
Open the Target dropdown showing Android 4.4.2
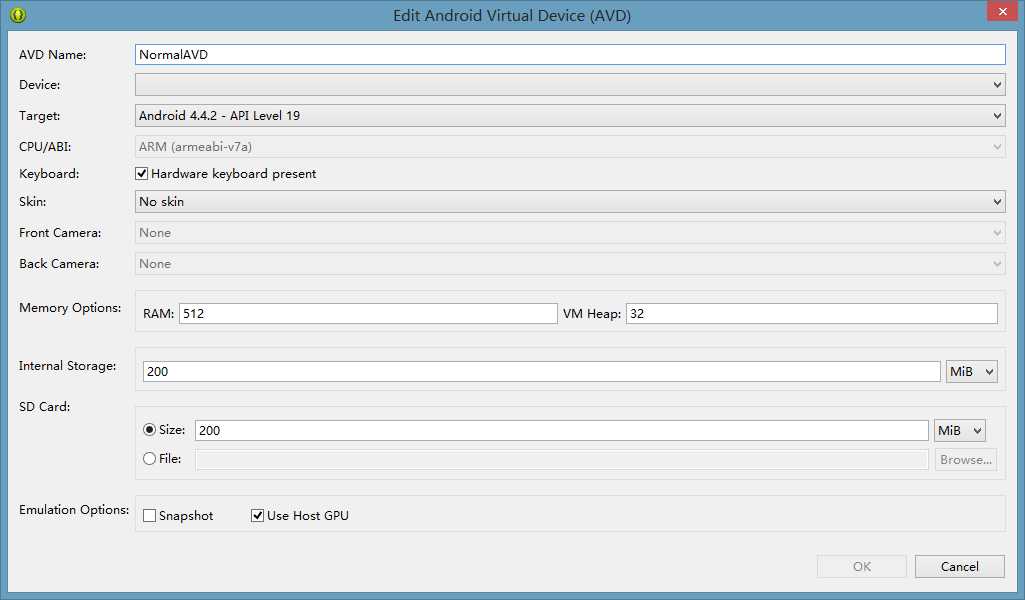coord(569,116)
